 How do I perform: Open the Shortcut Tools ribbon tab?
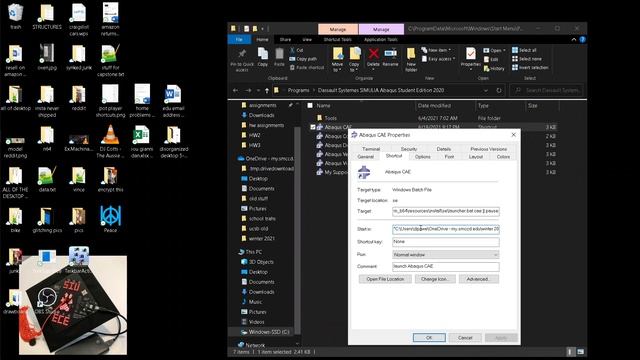(x=338, y=40)
